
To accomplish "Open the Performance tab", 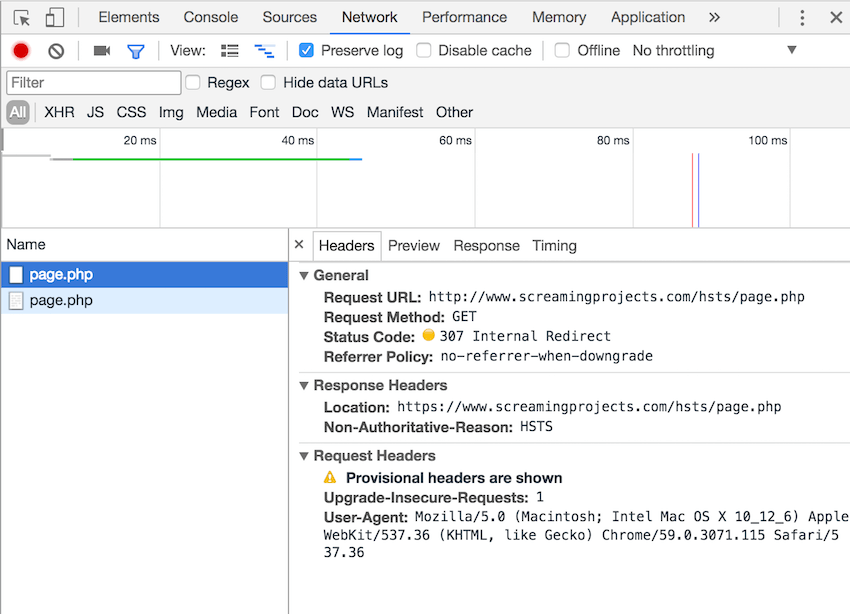I will tap(465, 17).
